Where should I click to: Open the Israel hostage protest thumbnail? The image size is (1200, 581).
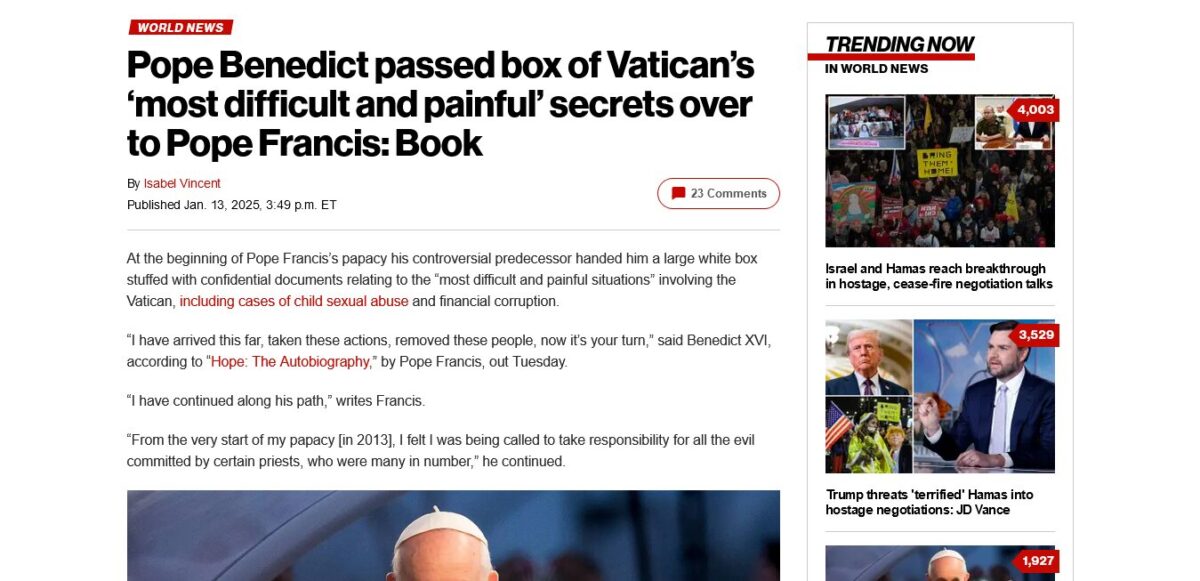[939, 171]
